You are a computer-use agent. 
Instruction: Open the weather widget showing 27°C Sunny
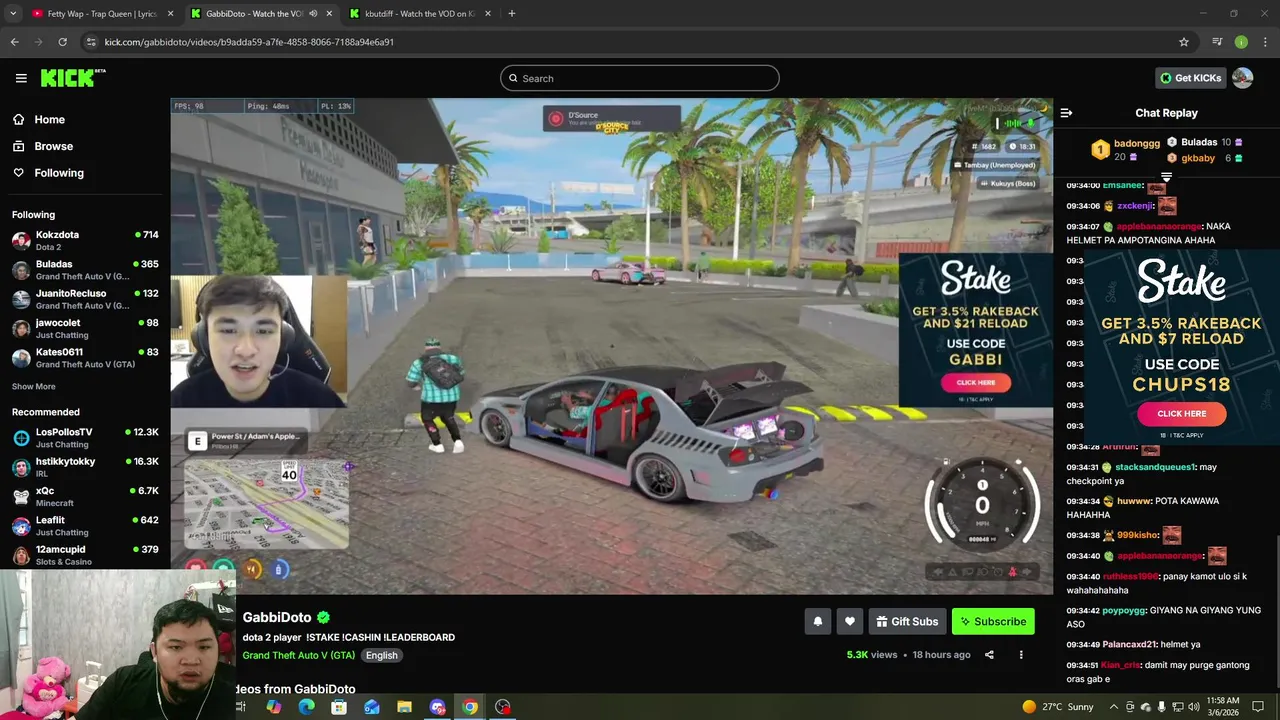tap(1058, 707)
